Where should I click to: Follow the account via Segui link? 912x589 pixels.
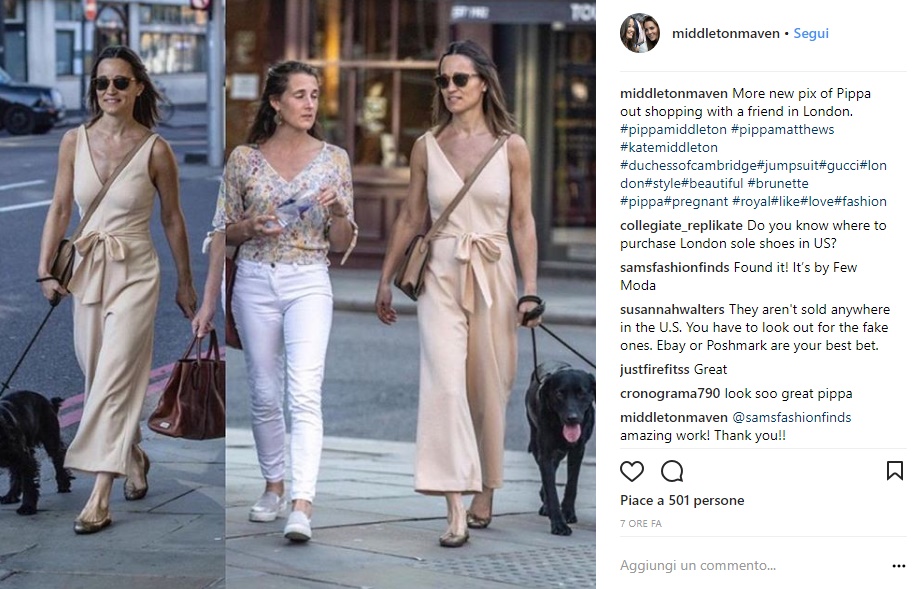click(x=811, y=34)
